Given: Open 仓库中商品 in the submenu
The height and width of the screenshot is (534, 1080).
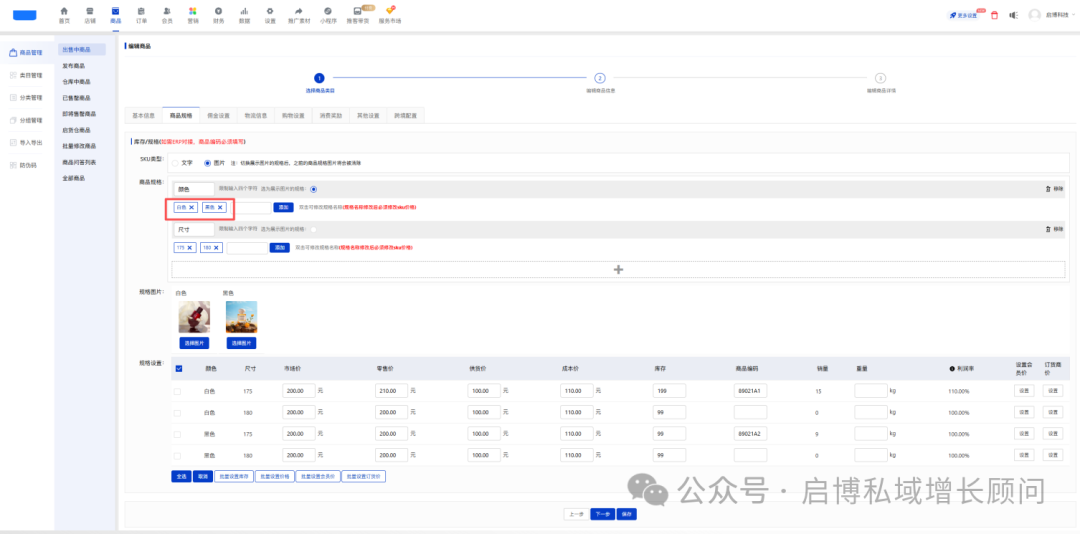Looking at the screenshot, I should [x=76, y=82].
